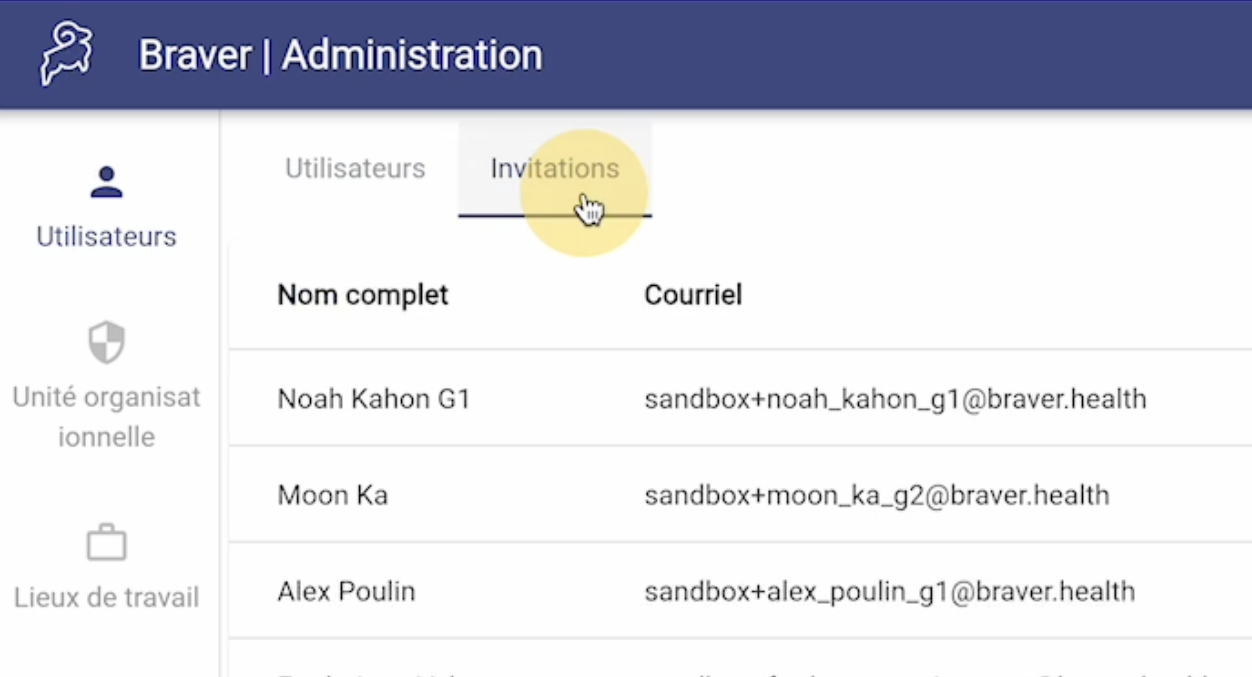
Task: Click the partially visible fourth user row
Action: tap(740, 659)
